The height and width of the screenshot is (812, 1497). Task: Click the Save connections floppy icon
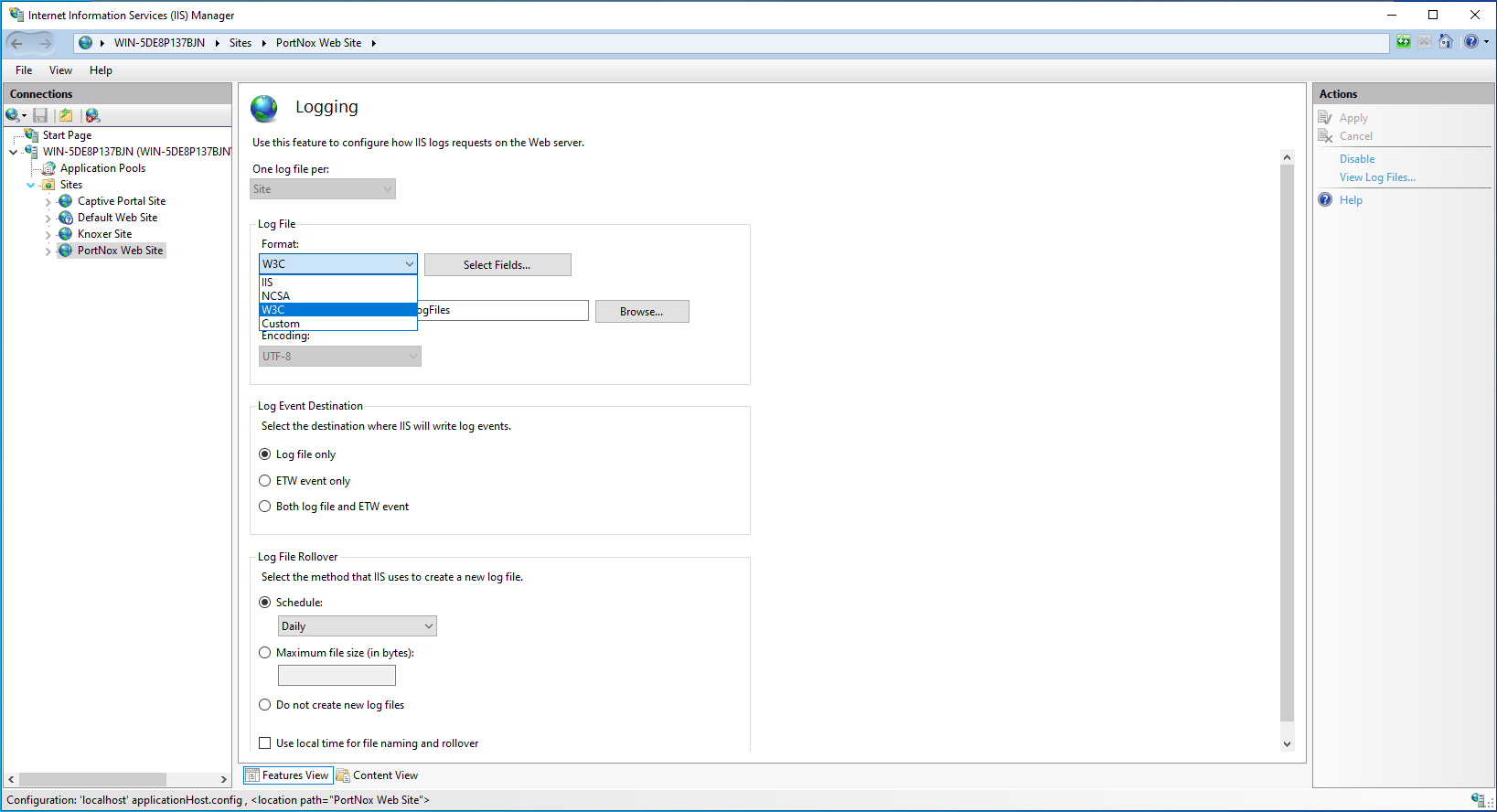point(40,115)
